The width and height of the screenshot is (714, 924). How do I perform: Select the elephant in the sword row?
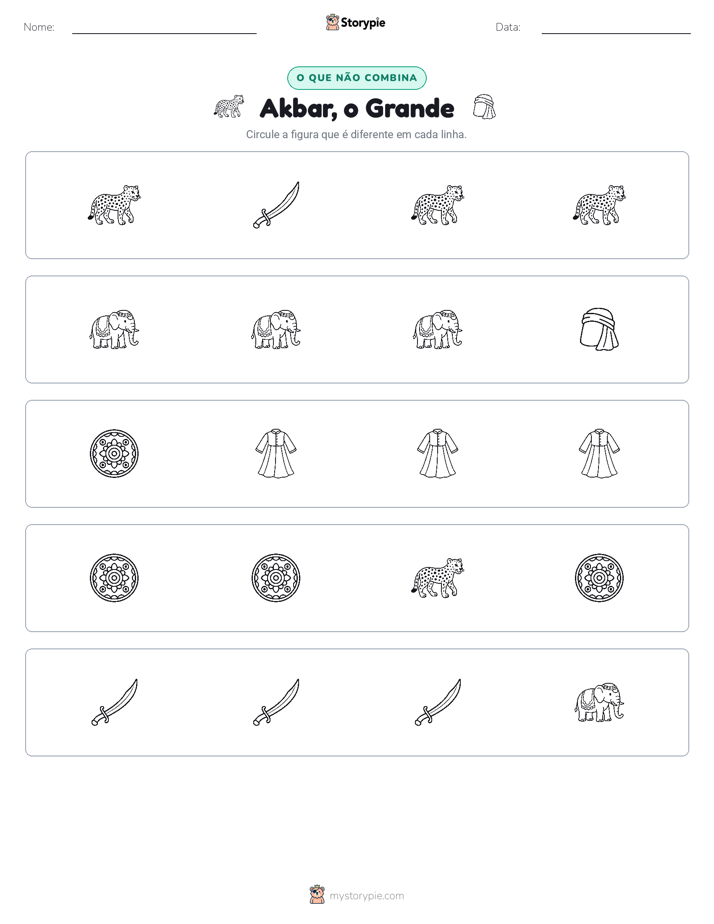tap(599, 702)
